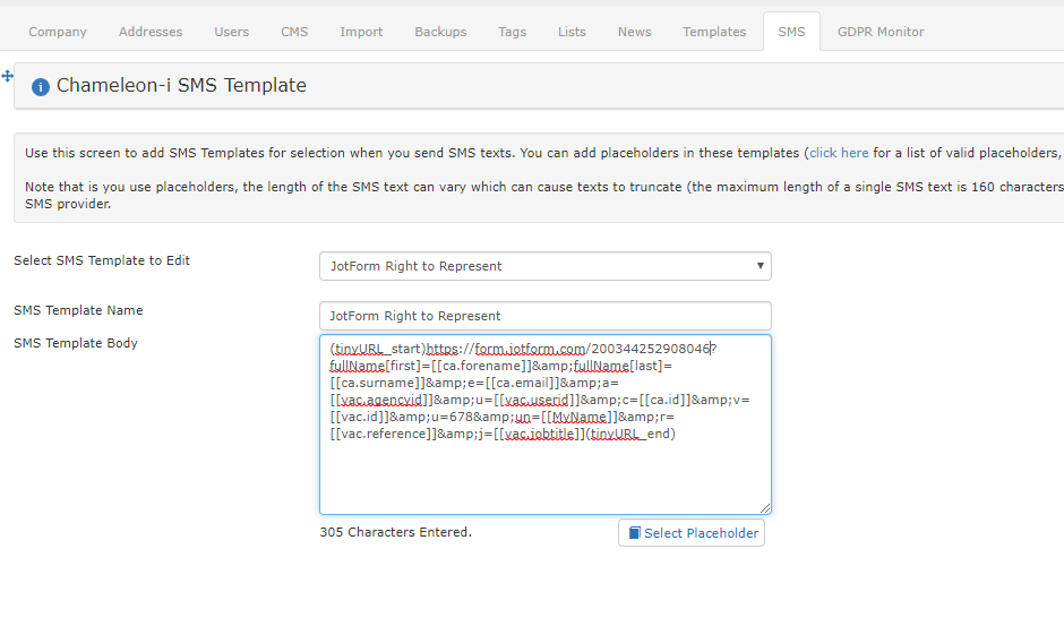This screenshot has width=1064, height=626.
Task: Click the 'Select SMS Template to Edit' label
Action: (102, 260)
